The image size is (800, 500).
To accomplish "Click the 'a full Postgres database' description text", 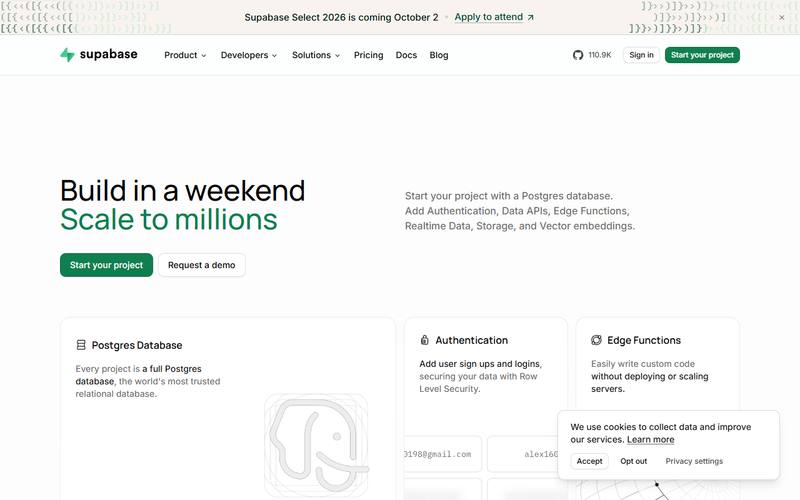I will tap(138, 374).
